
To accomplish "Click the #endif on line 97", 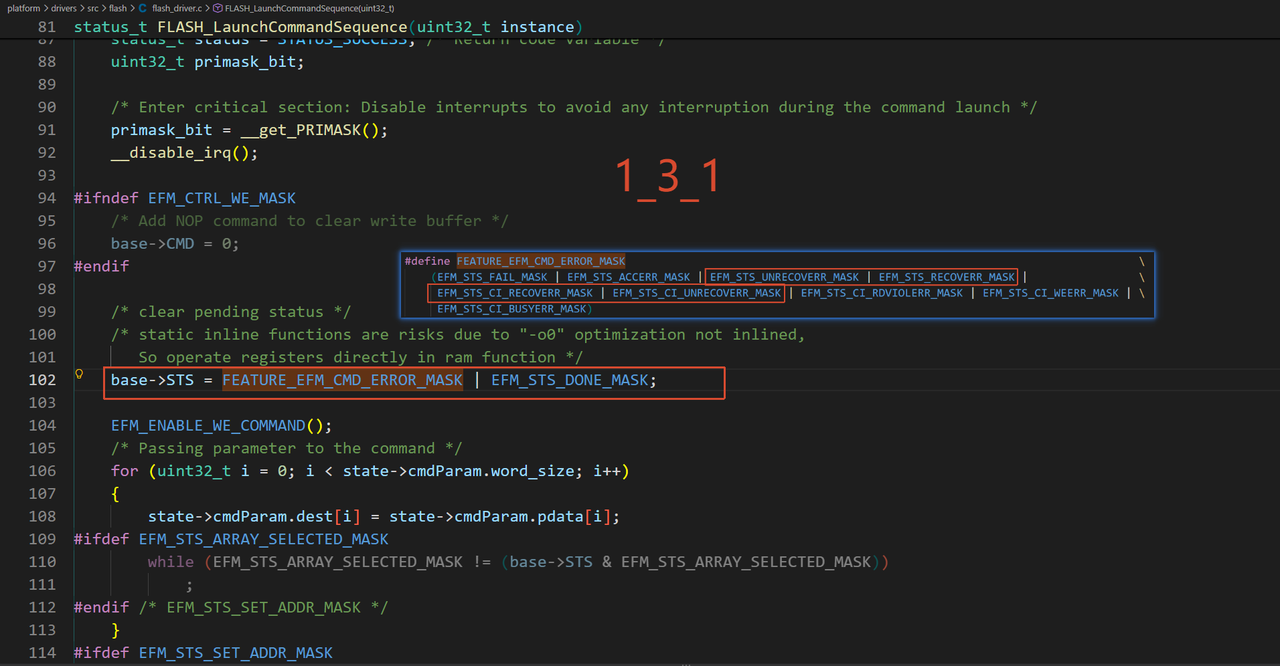I will (x=101, y=266).
